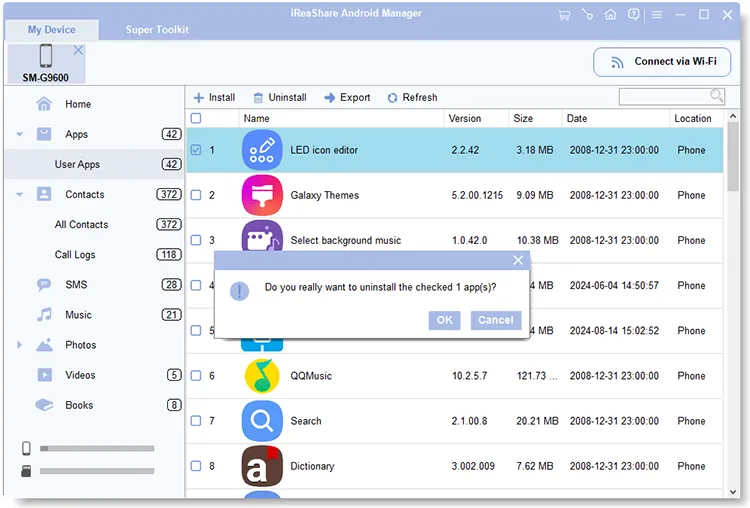Viewport: 750px width, 508px height.
Task: Click the Books sidebar icon
Action: point(44,405)
